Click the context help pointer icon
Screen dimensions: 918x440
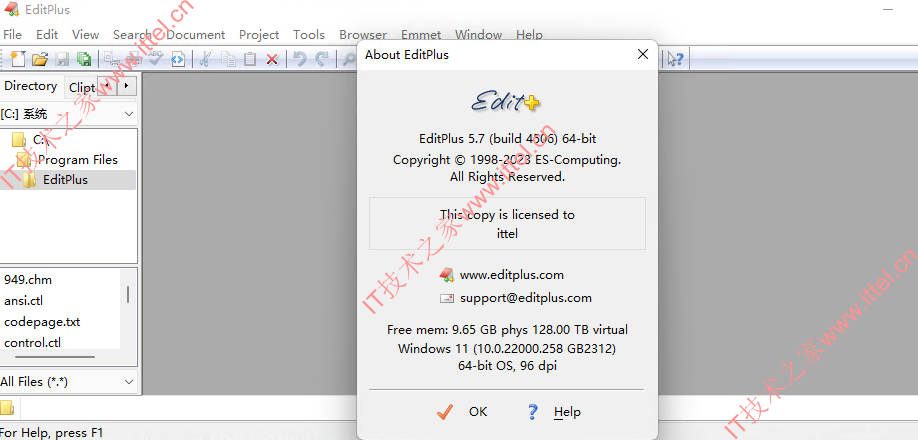(x=675, y=59)
